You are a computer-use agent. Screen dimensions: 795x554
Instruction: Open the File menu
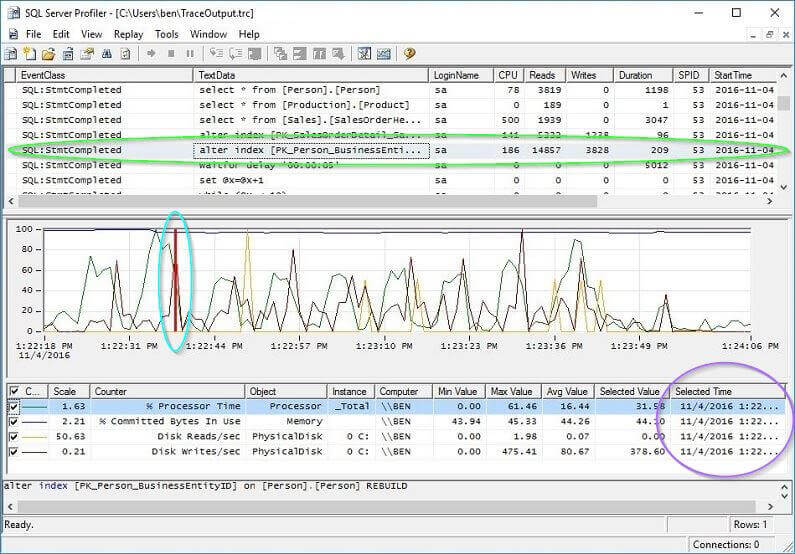click(x=33, y=34)
